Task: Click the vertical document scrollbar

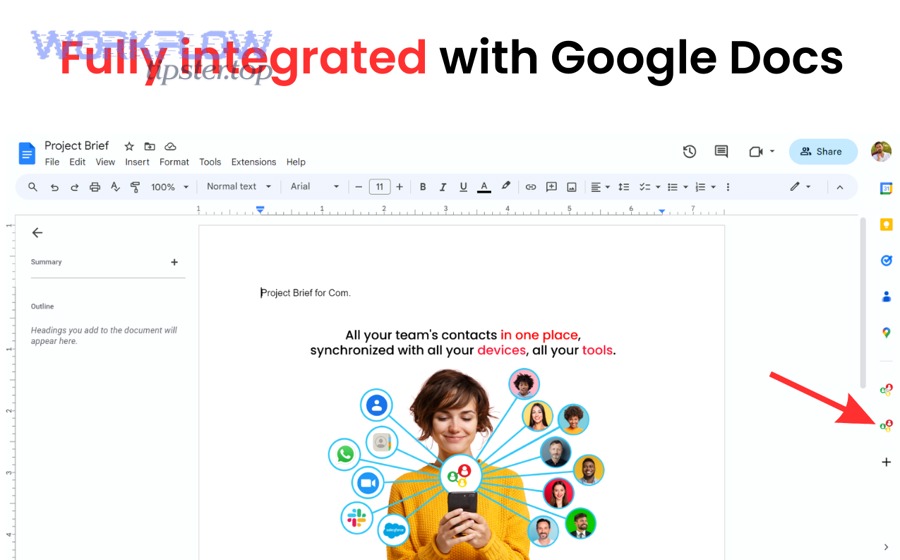Action: [x=862, y=302]
